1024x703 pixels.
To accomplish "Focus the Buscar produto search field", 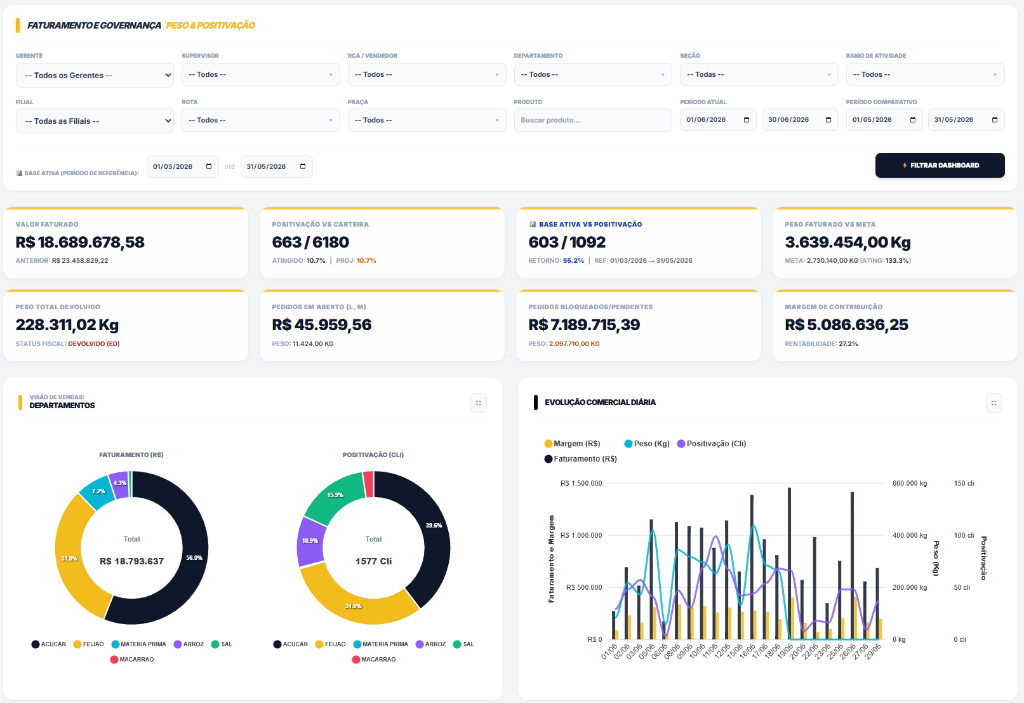I will point(593,120).
